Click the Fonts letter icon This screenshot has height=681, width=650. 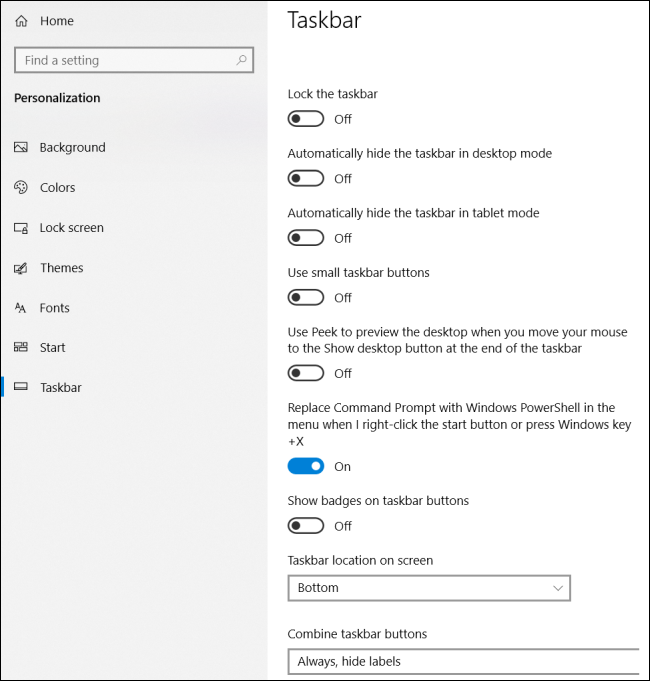(21, 308)
